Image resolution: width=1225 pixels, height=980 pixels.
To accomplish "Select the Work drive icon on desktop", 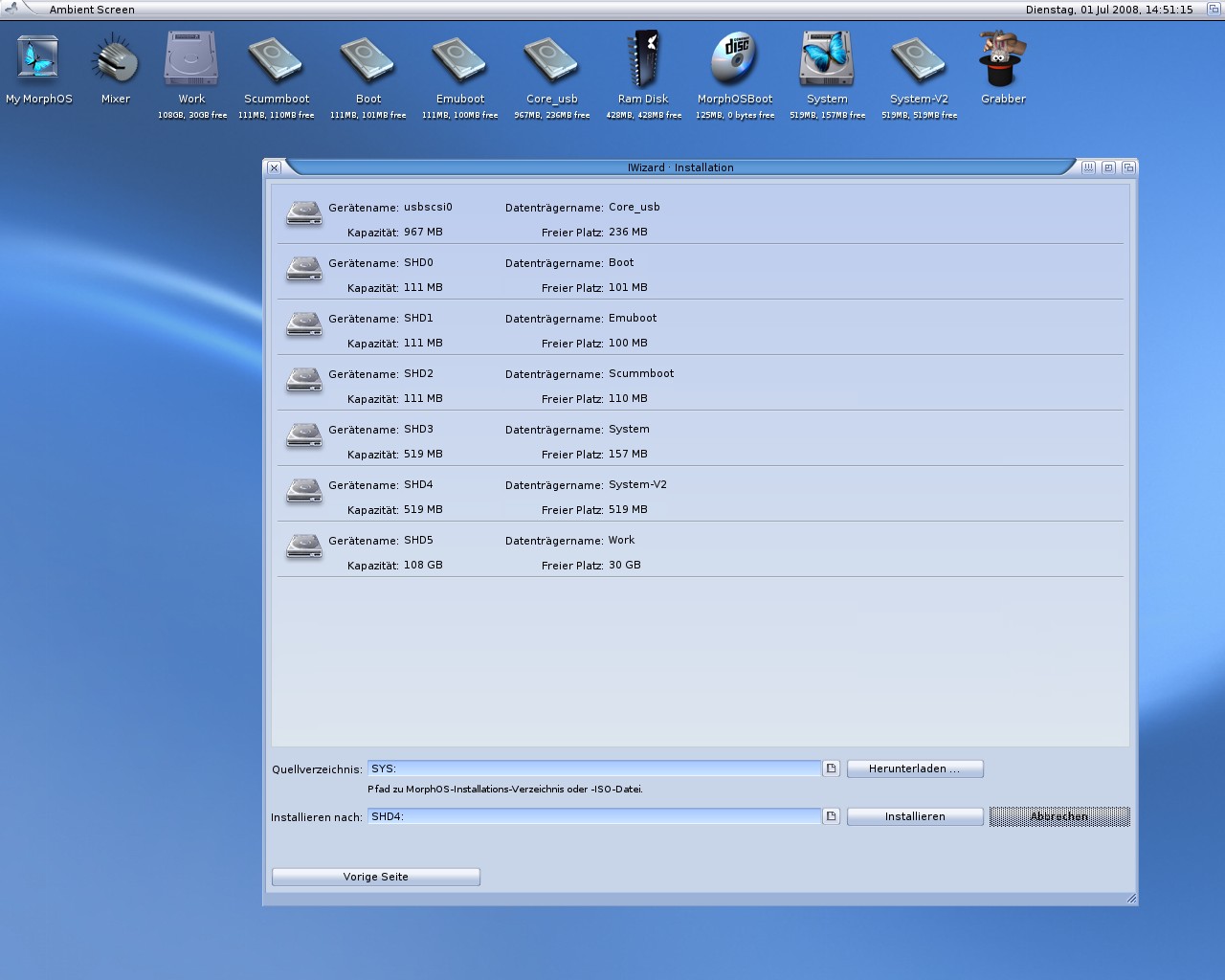I will (x=191, y=59).
